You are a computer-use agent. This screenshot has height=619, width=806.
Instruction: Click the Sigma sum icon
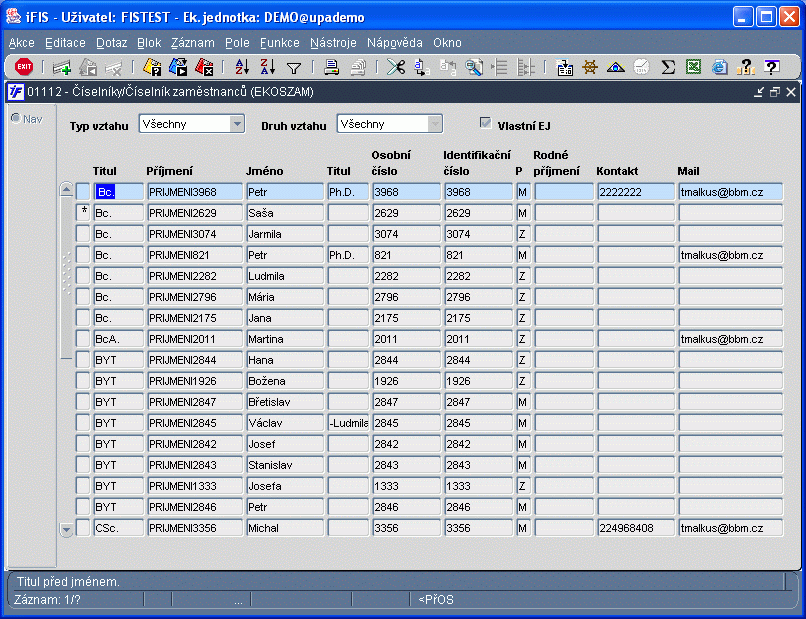(x=668, y=67)
